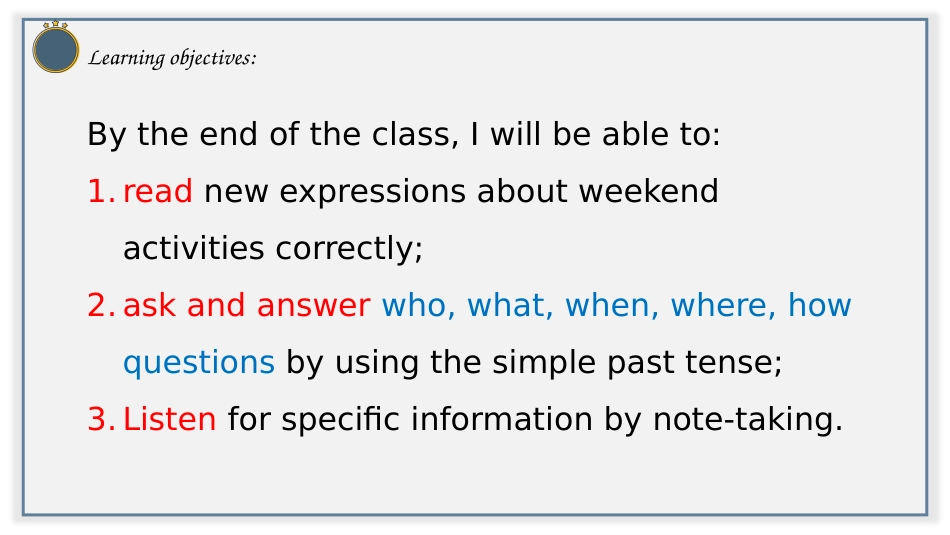Screen dimensions: 950x535
Task: Click the blue word 'how'
Action: 820,305
